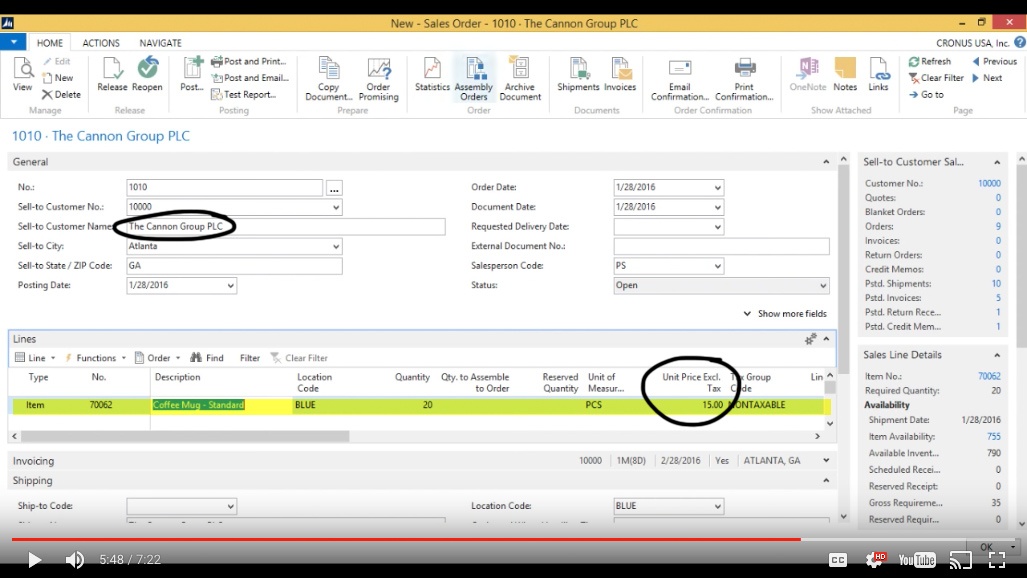Viewport: 1027px width, 578px height.
Task: Open the Functions menu in Lines
Action: (95, 358)
